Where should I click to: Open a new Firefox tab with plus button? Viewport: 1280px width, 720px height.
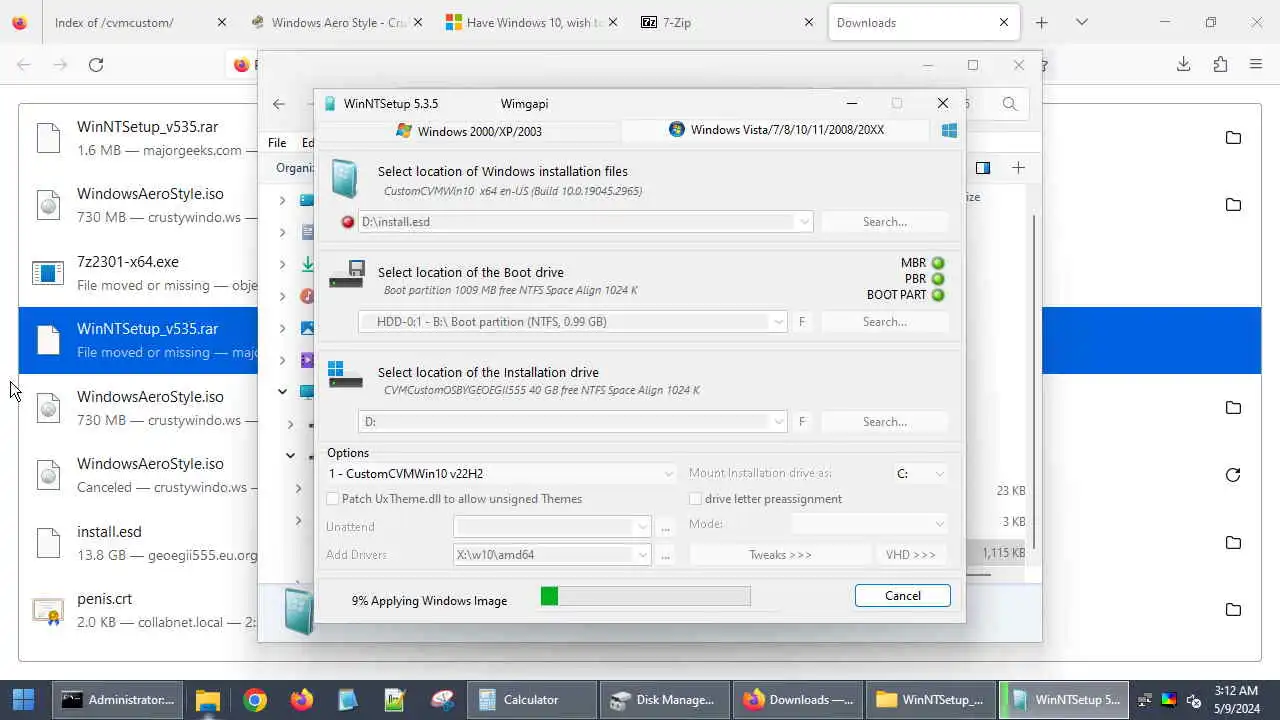pos(1041,22)
